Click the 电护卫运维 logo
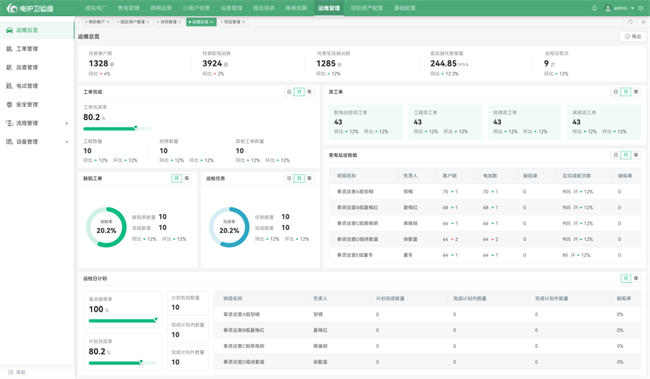The height and width of the screenshot is (379, 650). (x=30, y=8)
